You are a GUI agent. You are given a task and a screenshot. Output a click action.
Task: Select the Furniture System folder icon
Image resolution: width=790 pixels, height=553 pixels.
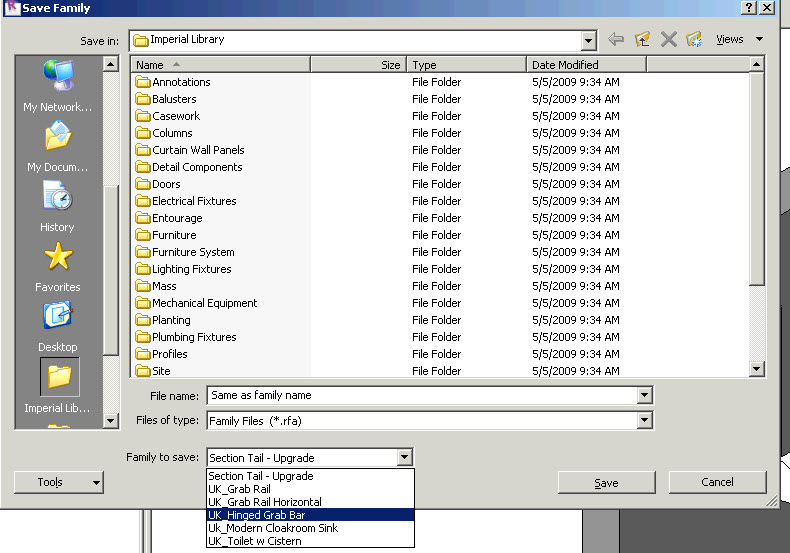[143, 252]
